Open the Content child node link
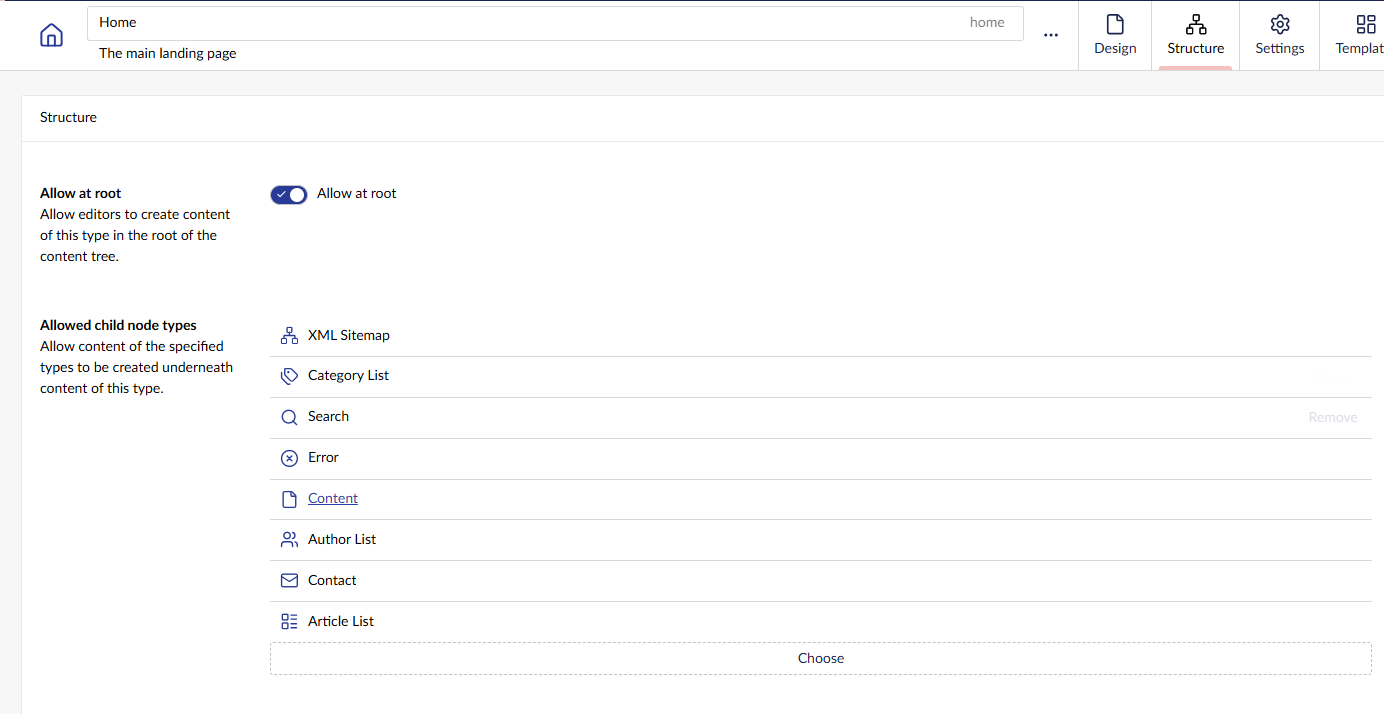1384x714 pixels. [x=333, y=498]
